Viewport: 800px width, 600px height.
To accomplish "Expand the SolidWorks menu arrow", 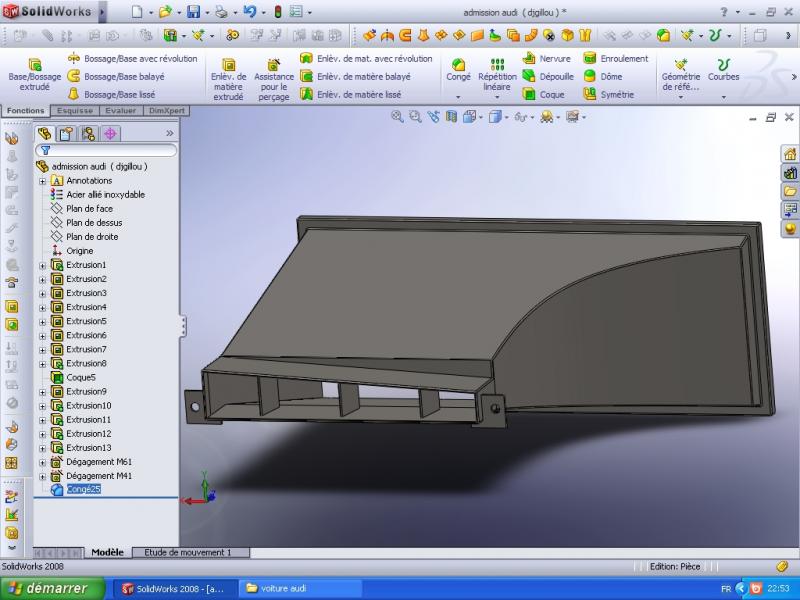I will (102, 12).
